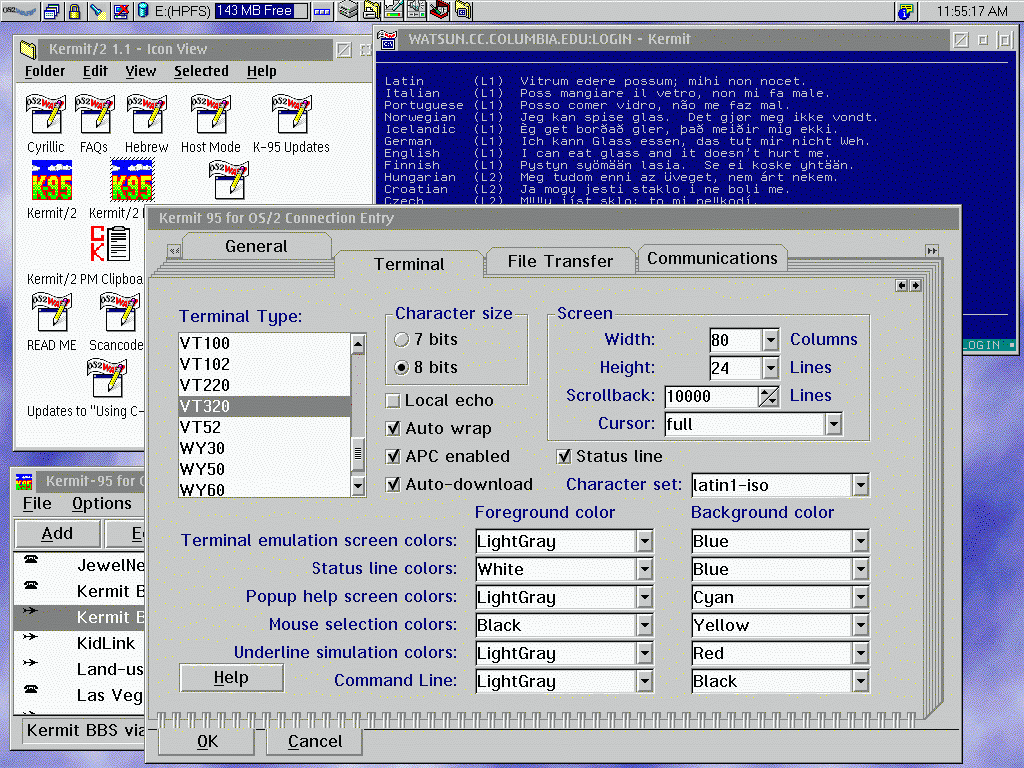Screen dimensions: 1024x768
Task: Open the READ ME icon
Action: (51, 313)
